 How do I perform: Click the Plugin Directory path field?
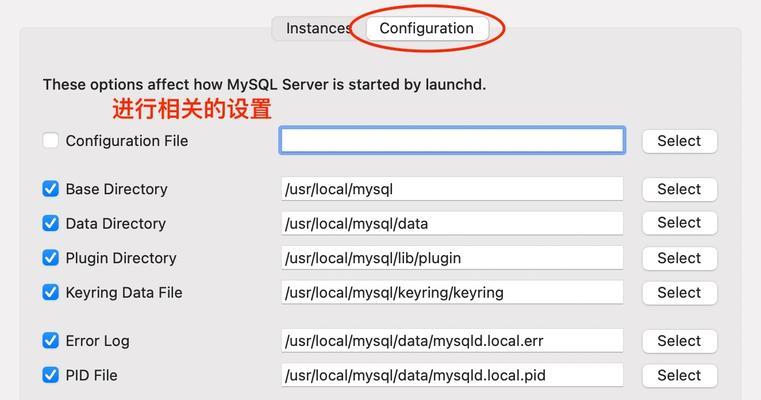point(452,258)
